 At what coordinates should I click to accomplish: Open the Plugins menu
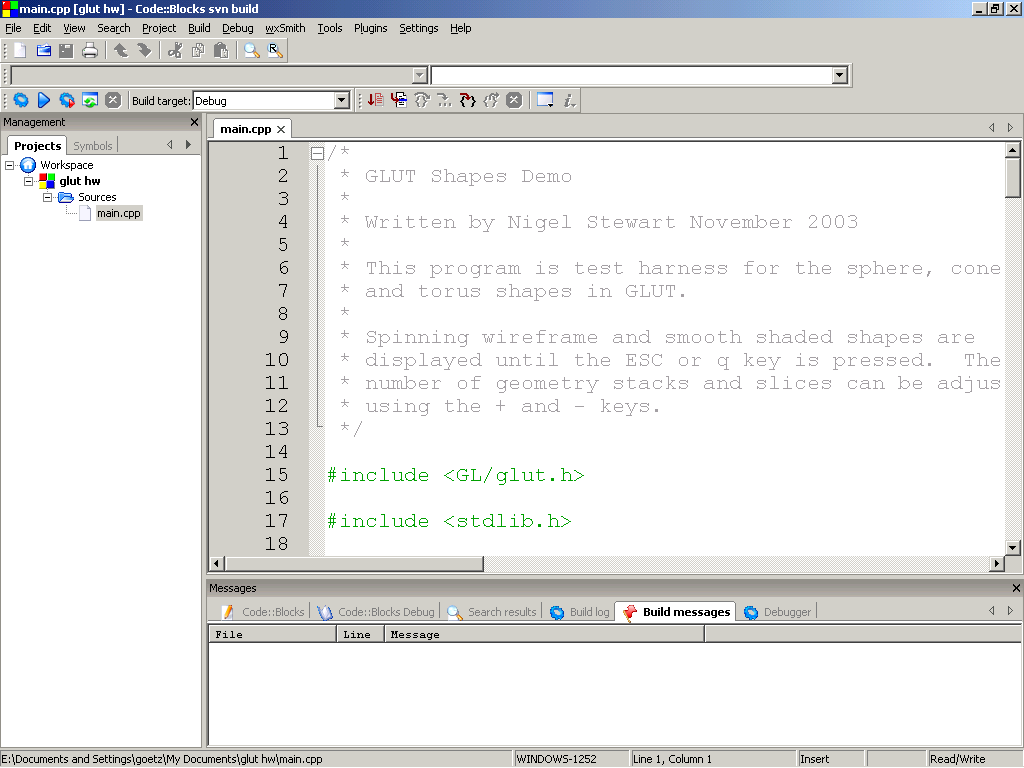[x=370, y=28]
